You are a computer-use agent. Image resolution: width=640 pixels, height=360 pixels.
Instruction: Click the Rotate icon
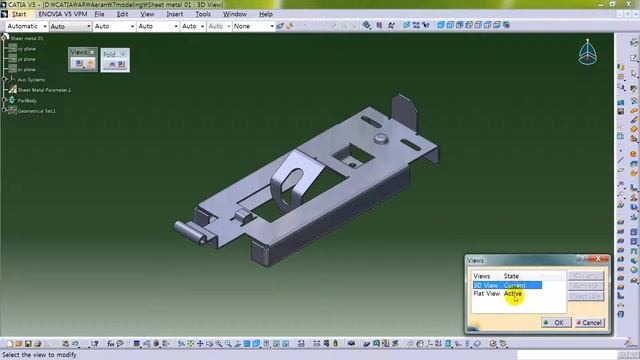(209, 344)
